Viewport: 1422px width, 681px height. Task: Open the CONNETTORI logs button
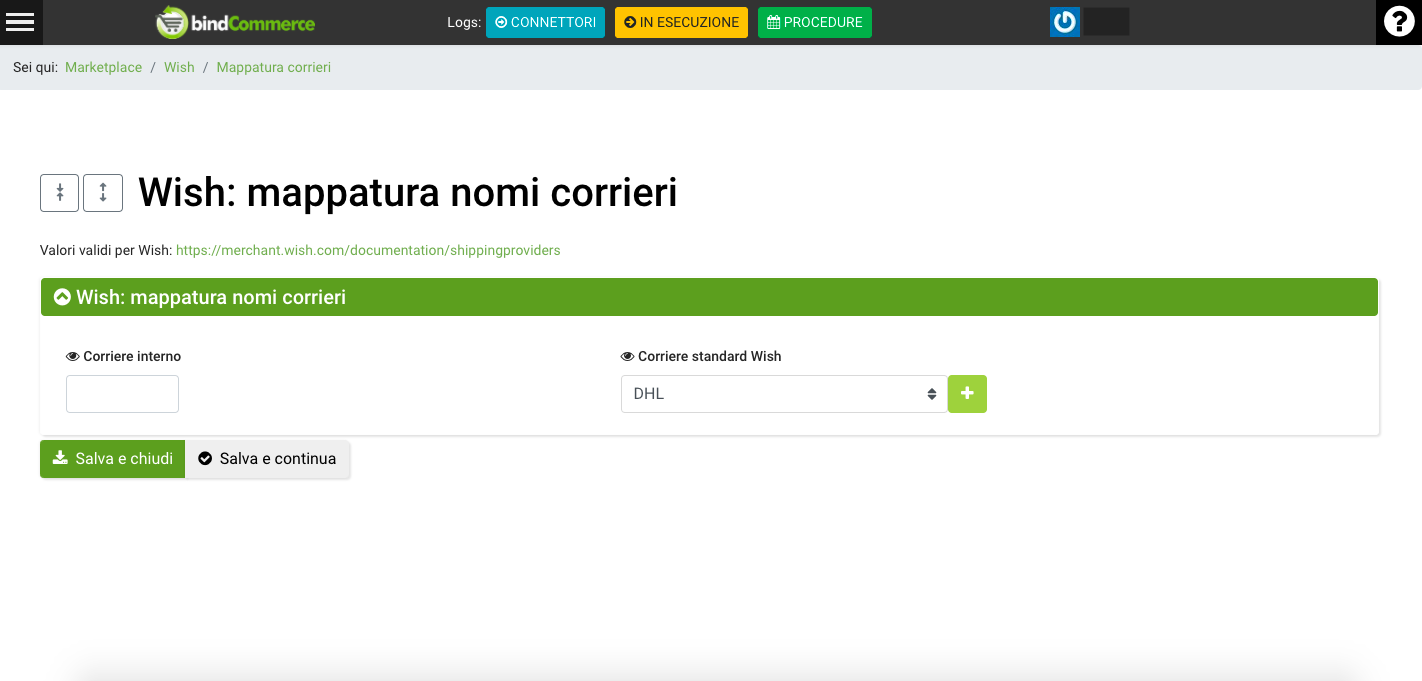point(545,22)
